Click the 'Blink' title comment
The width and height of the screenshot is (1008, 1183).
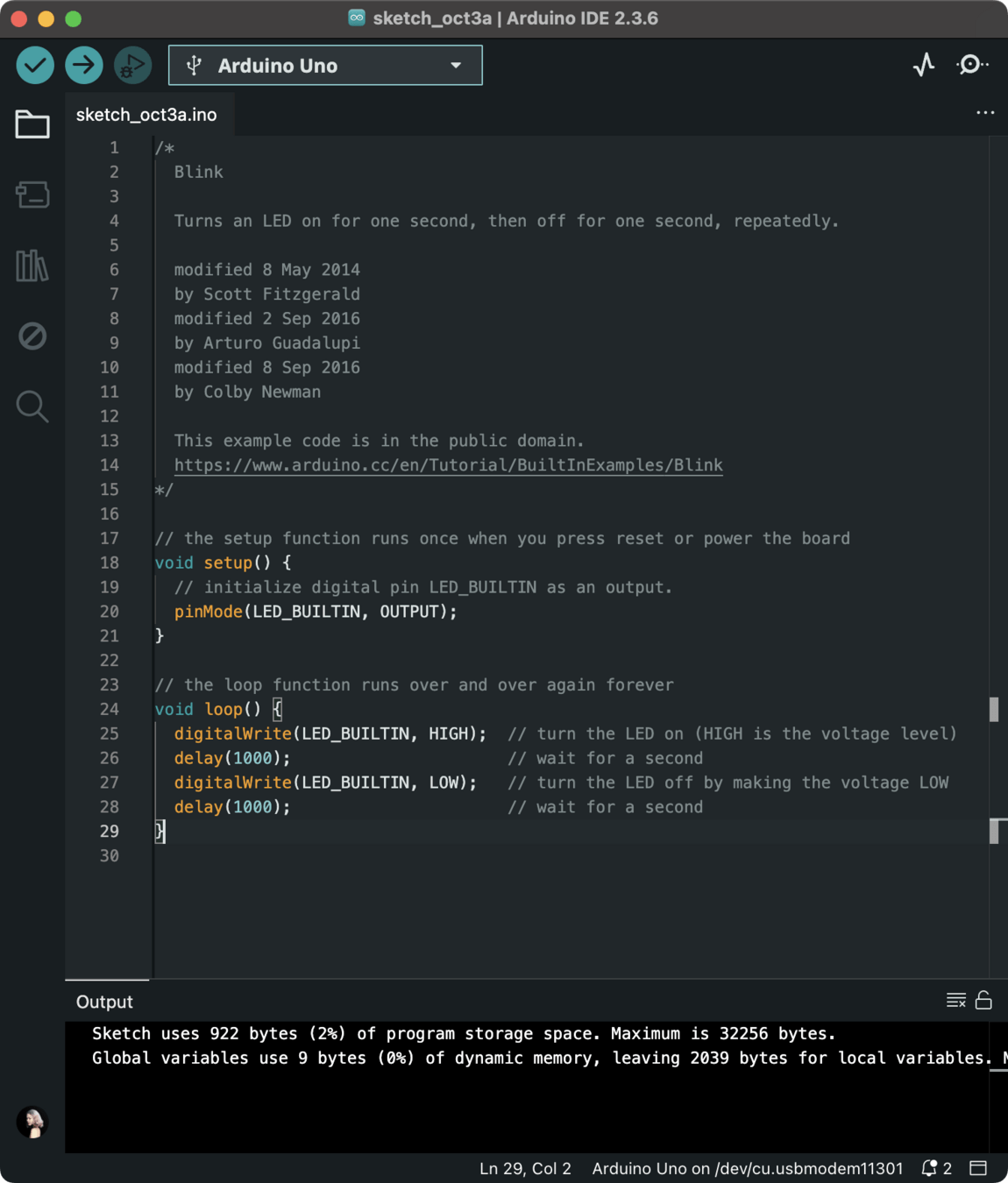pos(199,173)
